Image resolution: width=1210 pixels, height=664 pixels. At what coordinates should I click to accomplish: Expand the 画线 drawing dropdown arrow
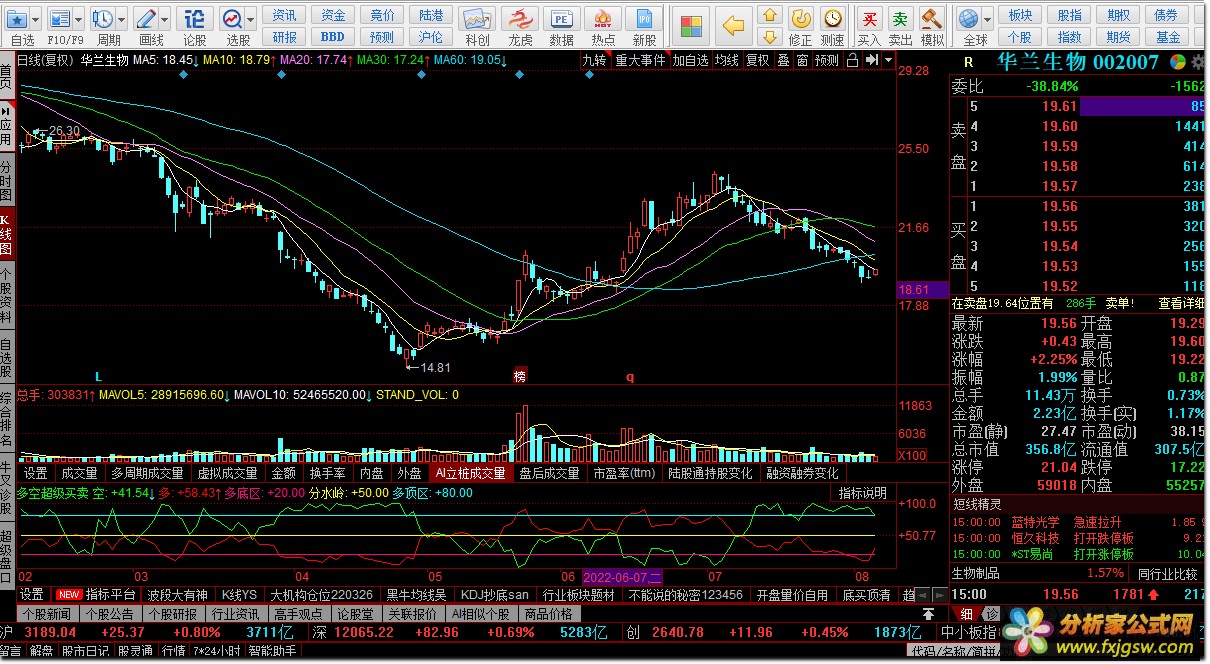[x=164, y=19]
